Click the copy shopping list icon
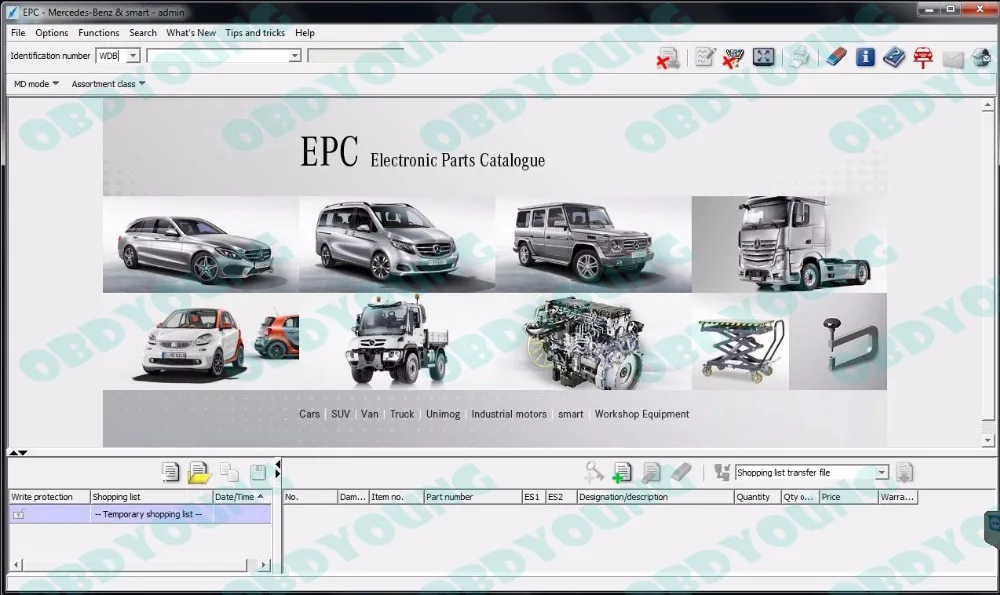The image size is (1000, 595). coord(228,472)
